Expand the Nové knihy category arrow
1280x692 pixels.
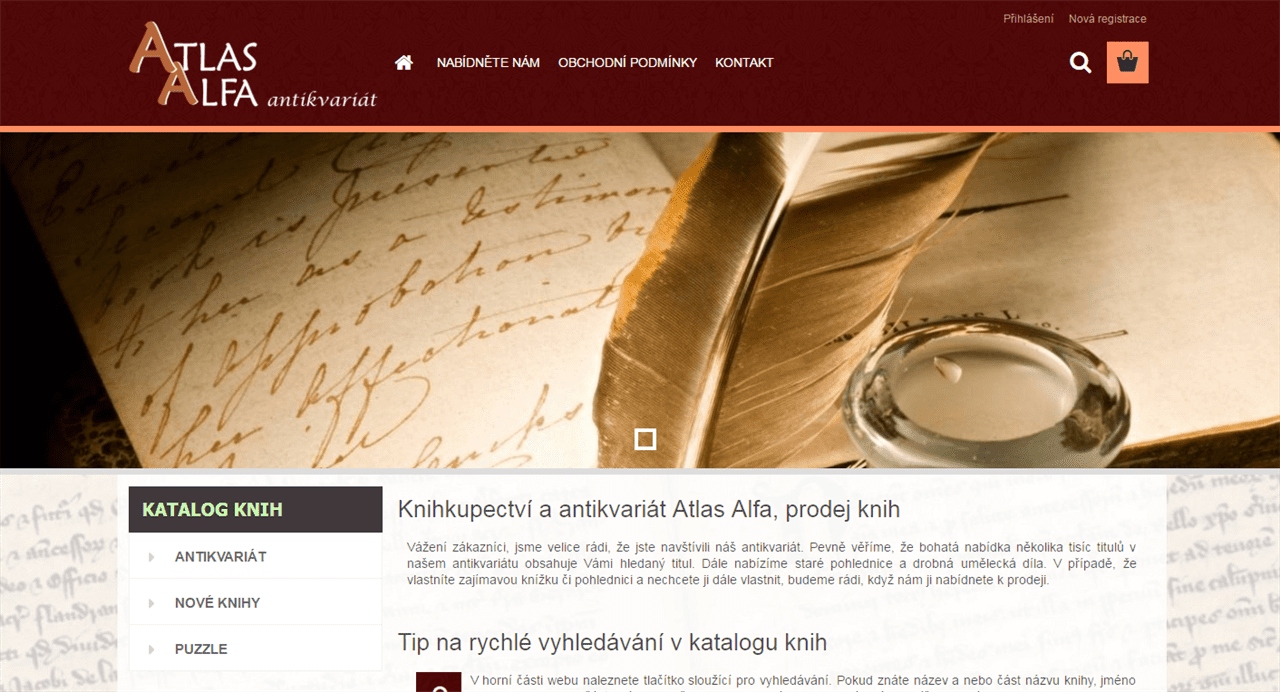(x=152, y=603)
